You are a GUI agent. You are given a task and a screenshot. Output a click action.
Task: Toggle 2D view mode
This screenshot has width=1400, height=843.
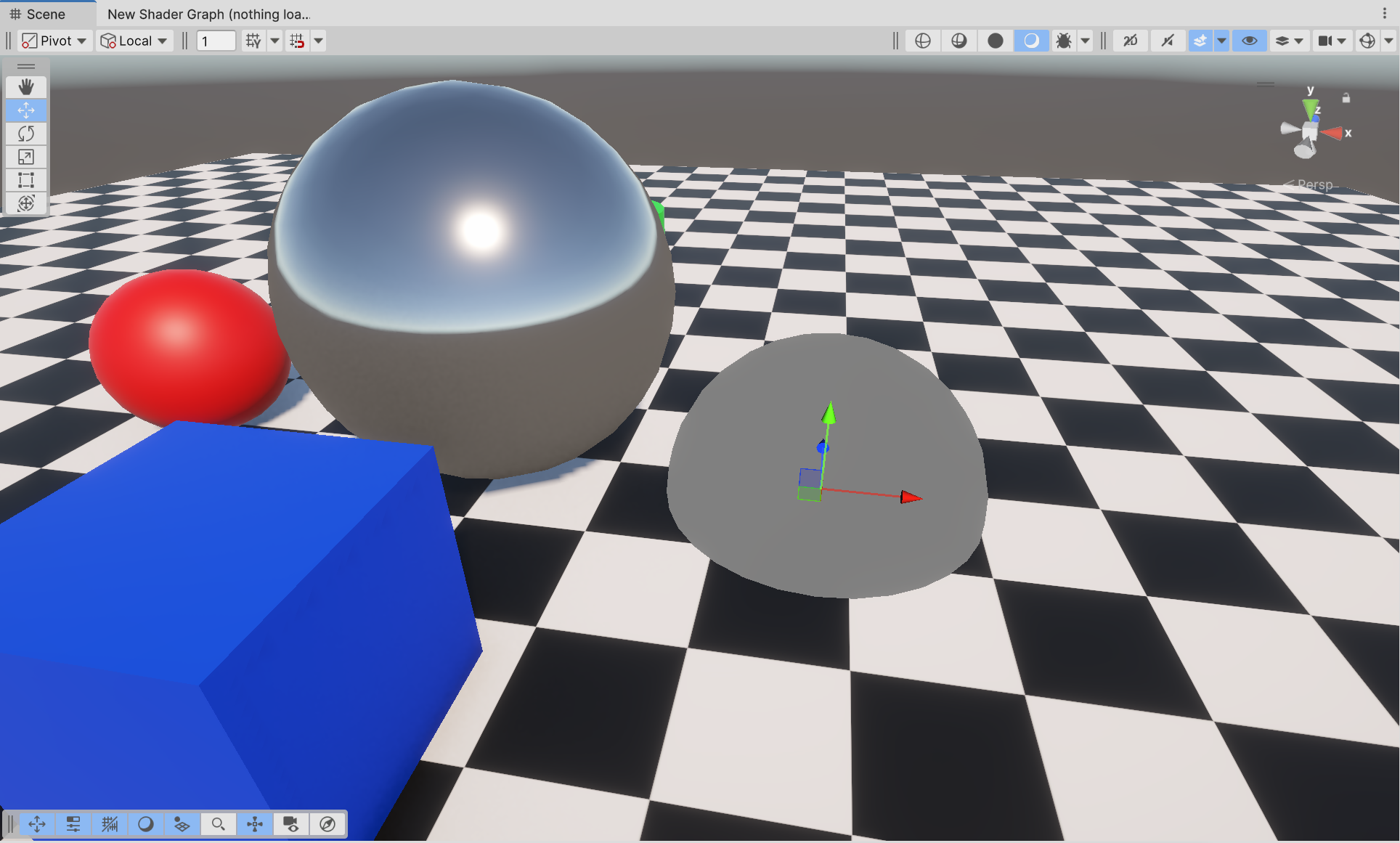click(x=1131, y=41)
